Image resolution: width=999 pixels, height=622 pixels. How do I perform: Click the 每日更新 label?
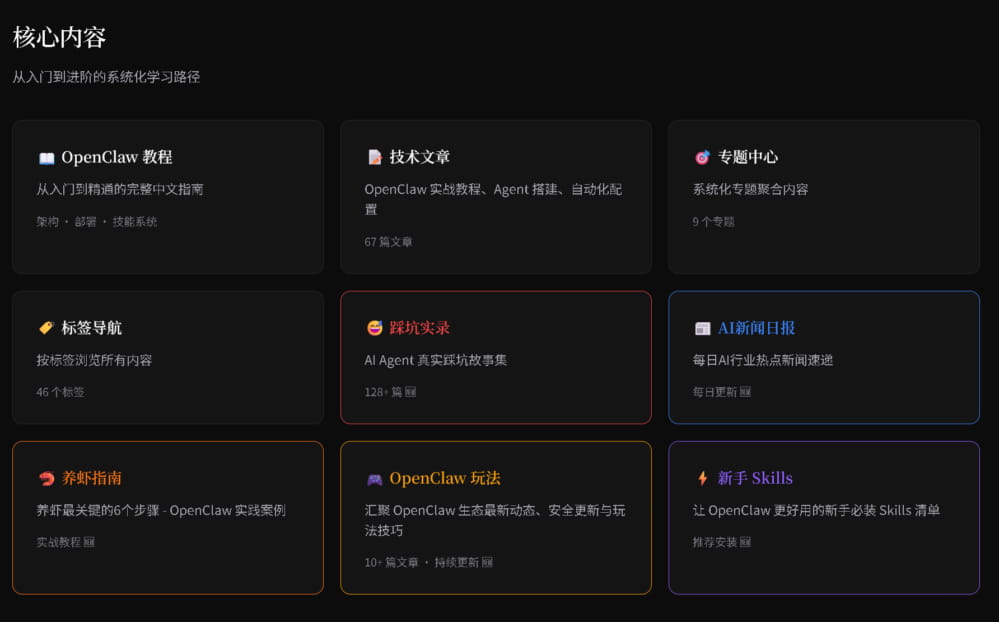[x=714, y=392]
